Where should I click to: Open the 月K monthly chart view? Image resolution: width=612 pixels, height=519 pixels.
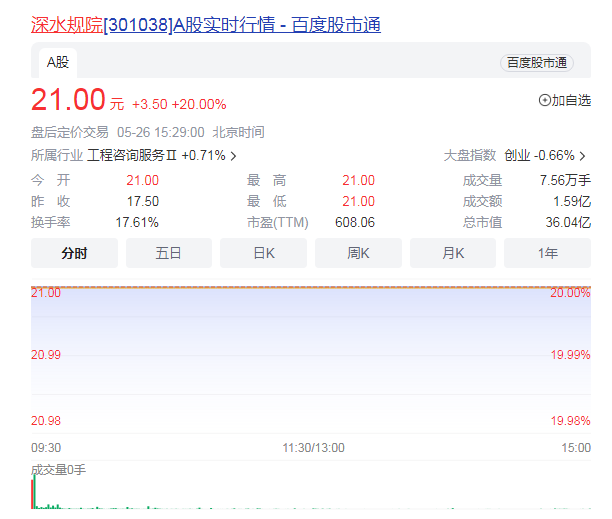[453, 253]
